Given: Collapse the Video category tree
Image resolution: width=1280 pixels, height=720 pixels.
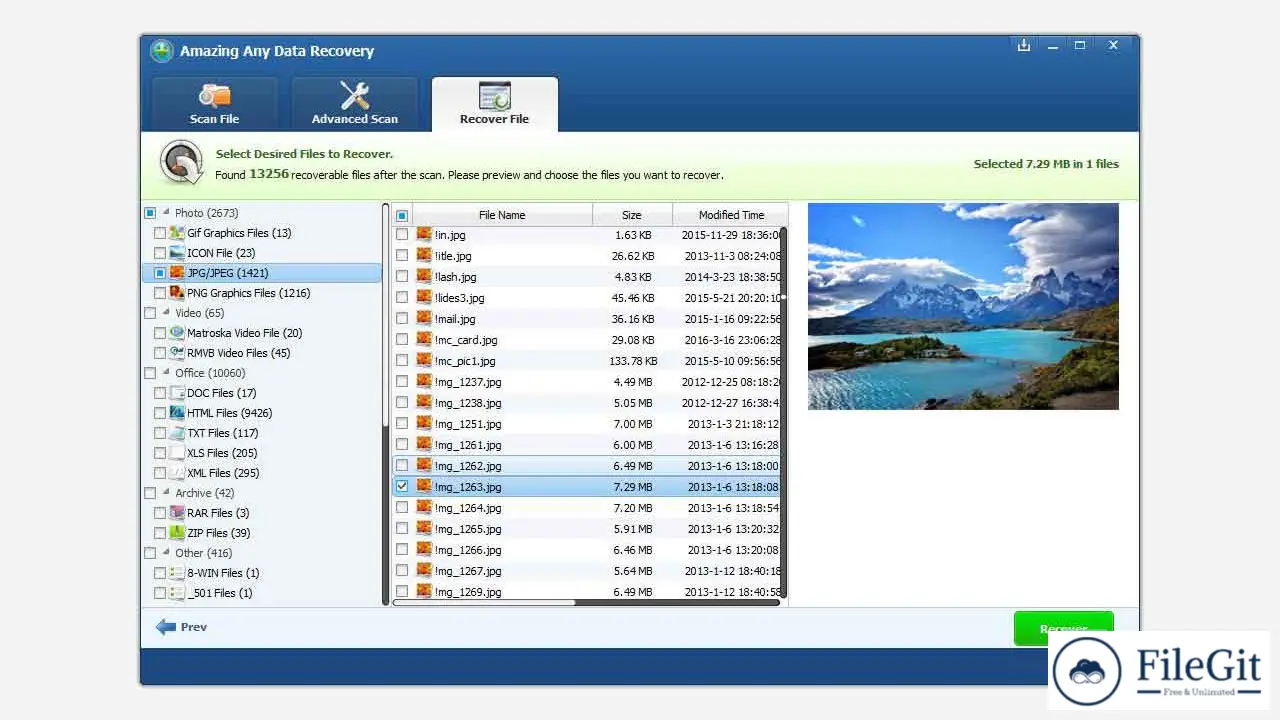Looking at the screenshot, I should [166, 313].
